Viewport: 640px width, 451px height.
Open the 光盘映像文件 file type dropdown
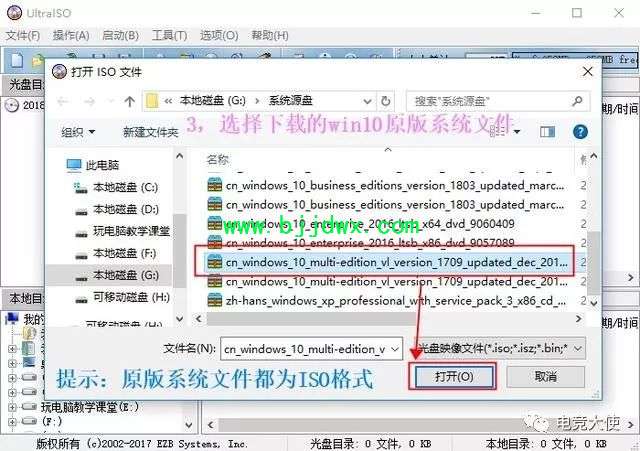(500, 349)
